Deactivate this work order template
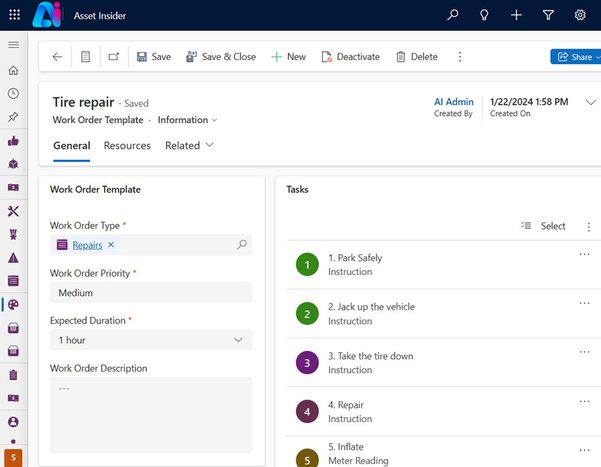 [350, 57]
